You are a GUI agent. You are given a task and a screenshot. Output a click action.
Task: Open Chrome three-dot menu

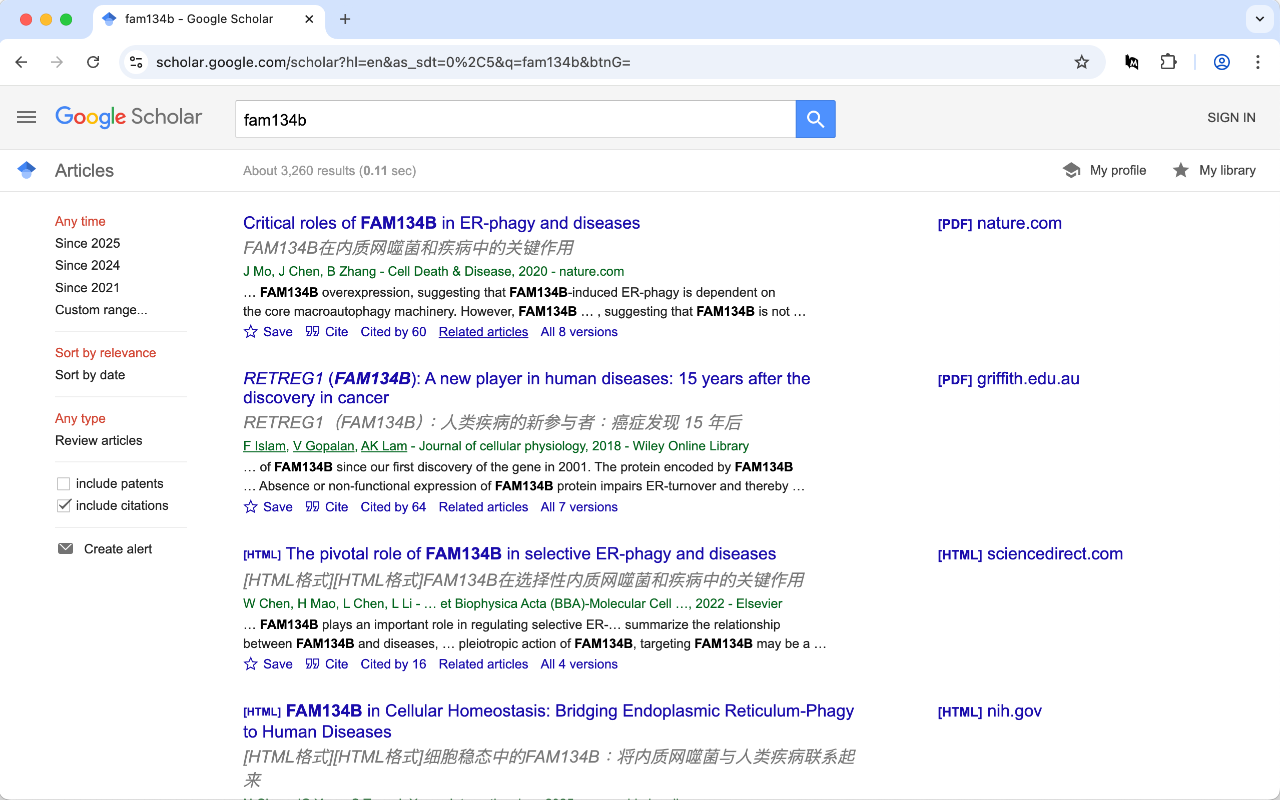1258,62
